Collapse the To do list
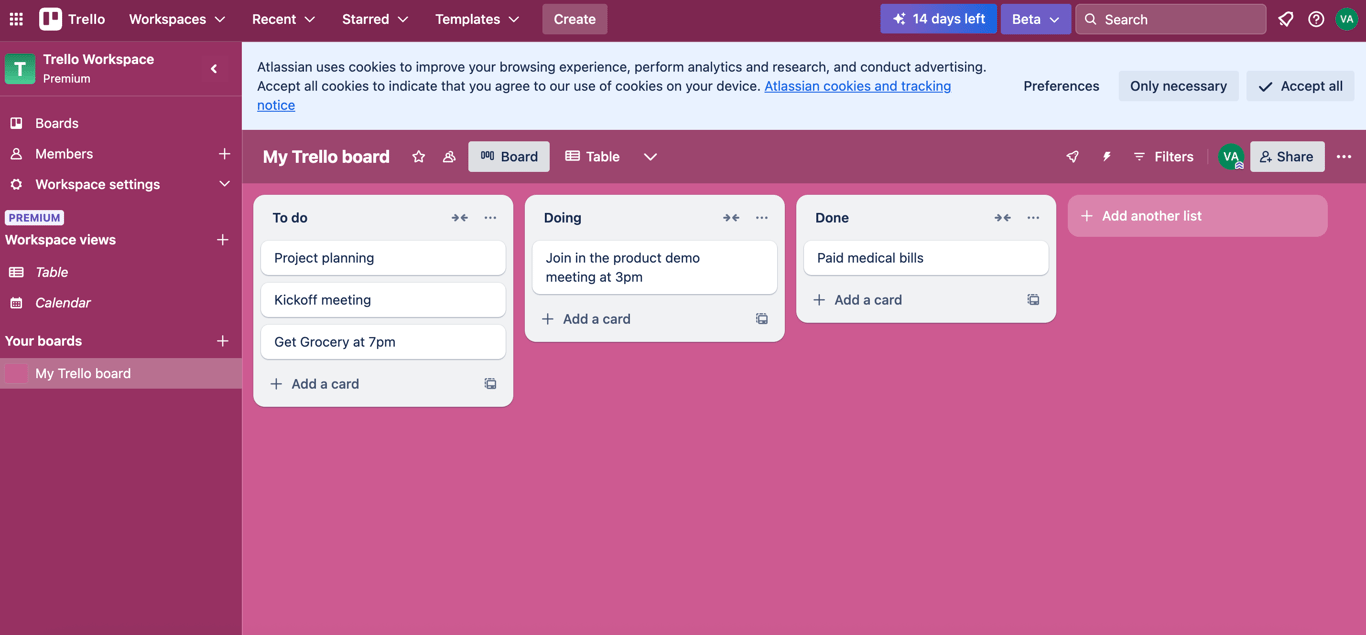This screenshot has height=635, width=1366. click(460, 218)
